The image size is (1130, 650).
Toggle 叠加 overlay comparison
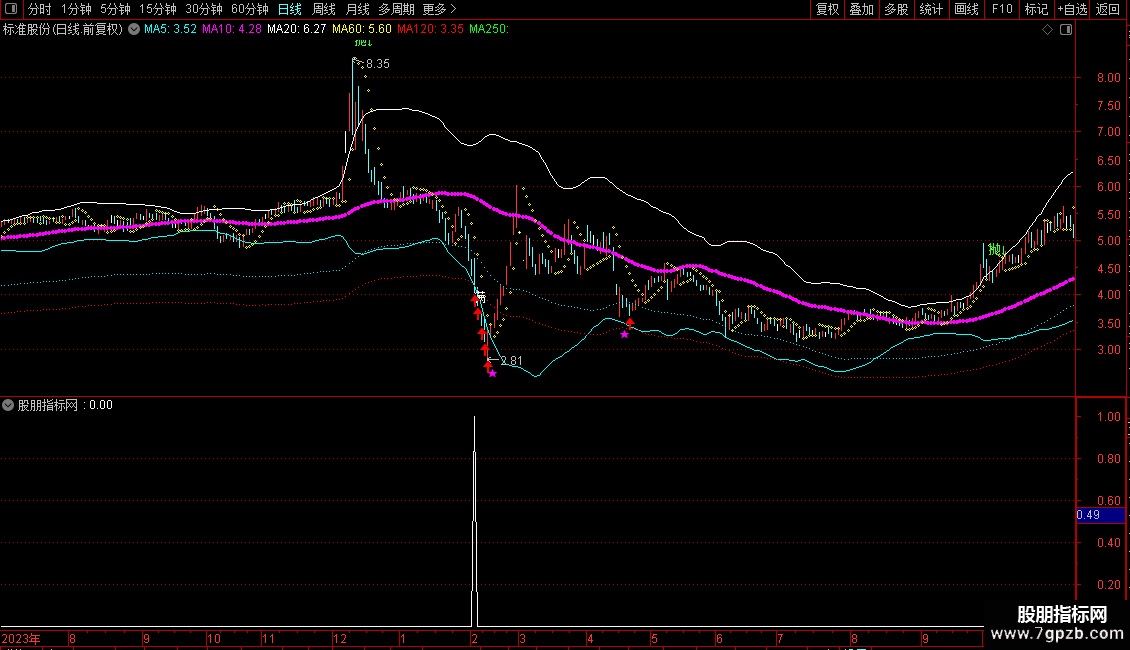pos(861,9)
